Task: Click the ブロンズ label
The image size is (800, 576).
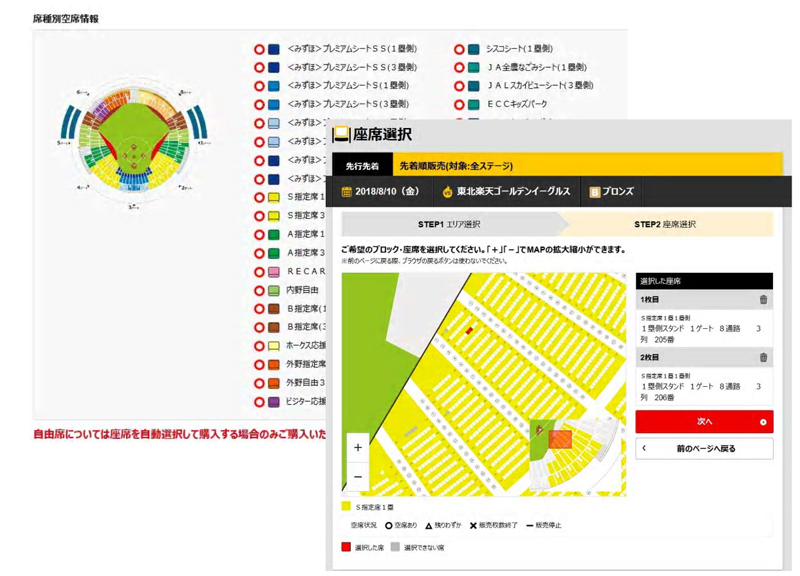Action: coord(617,191)
